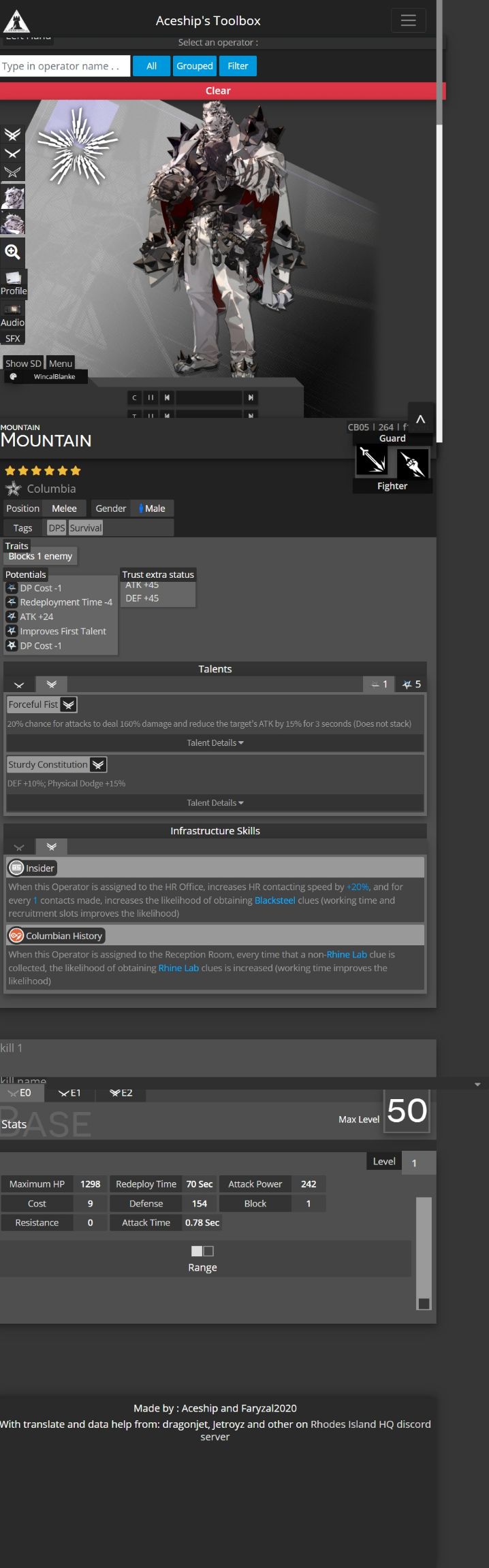The image size is (489, 1568).
Task: Select Talents Elite 2 tab icon
Action: [52, 685]
